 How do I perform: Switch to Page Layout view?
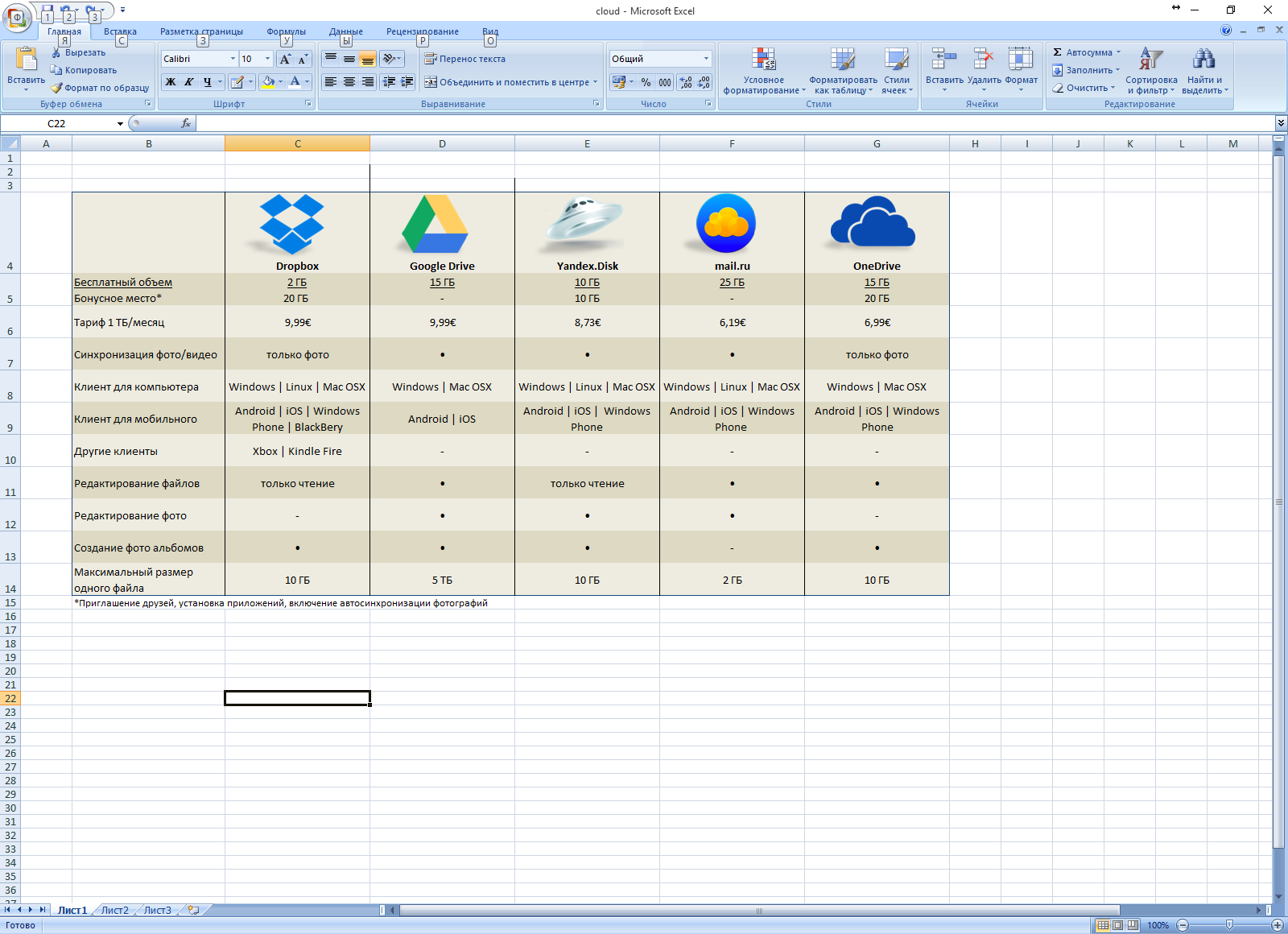[x=1117, y=925]
